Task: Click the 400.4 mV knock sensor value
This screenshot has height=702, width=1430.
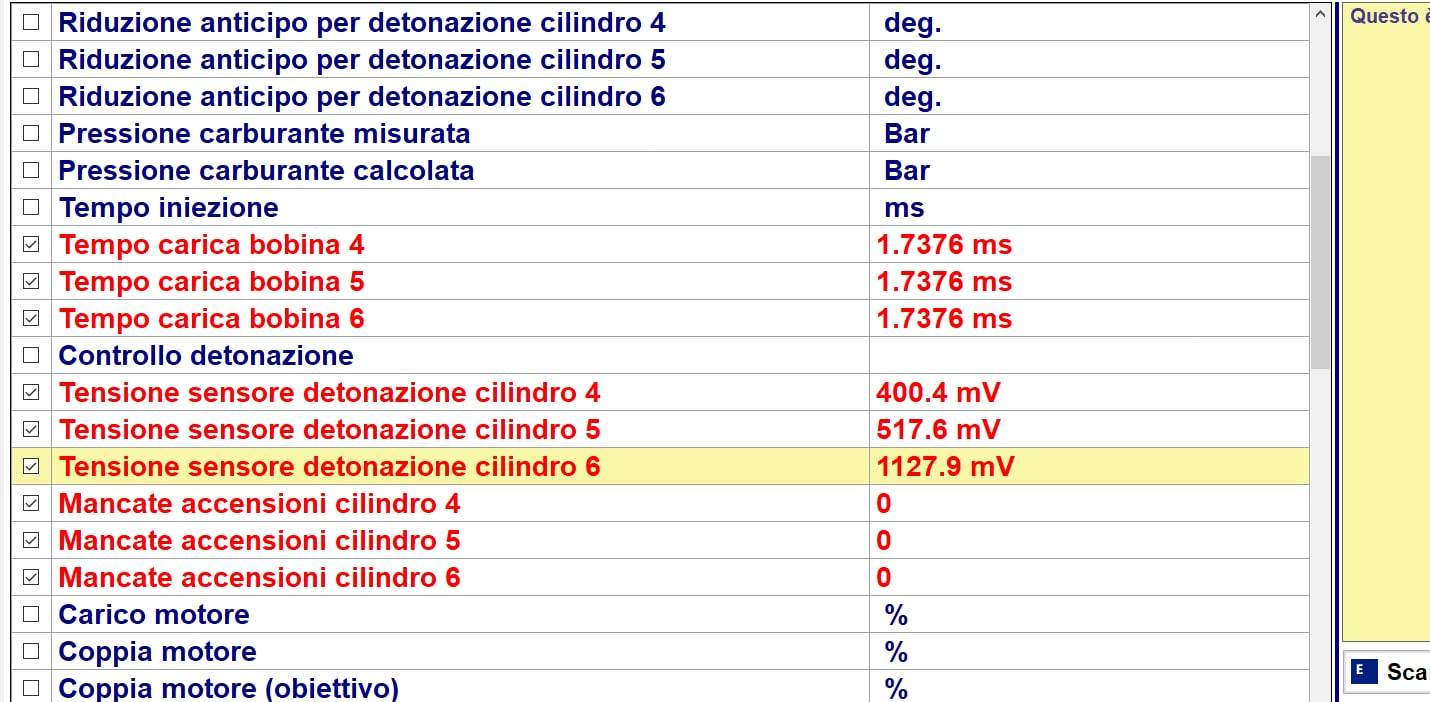Action: tap(937, 392)
